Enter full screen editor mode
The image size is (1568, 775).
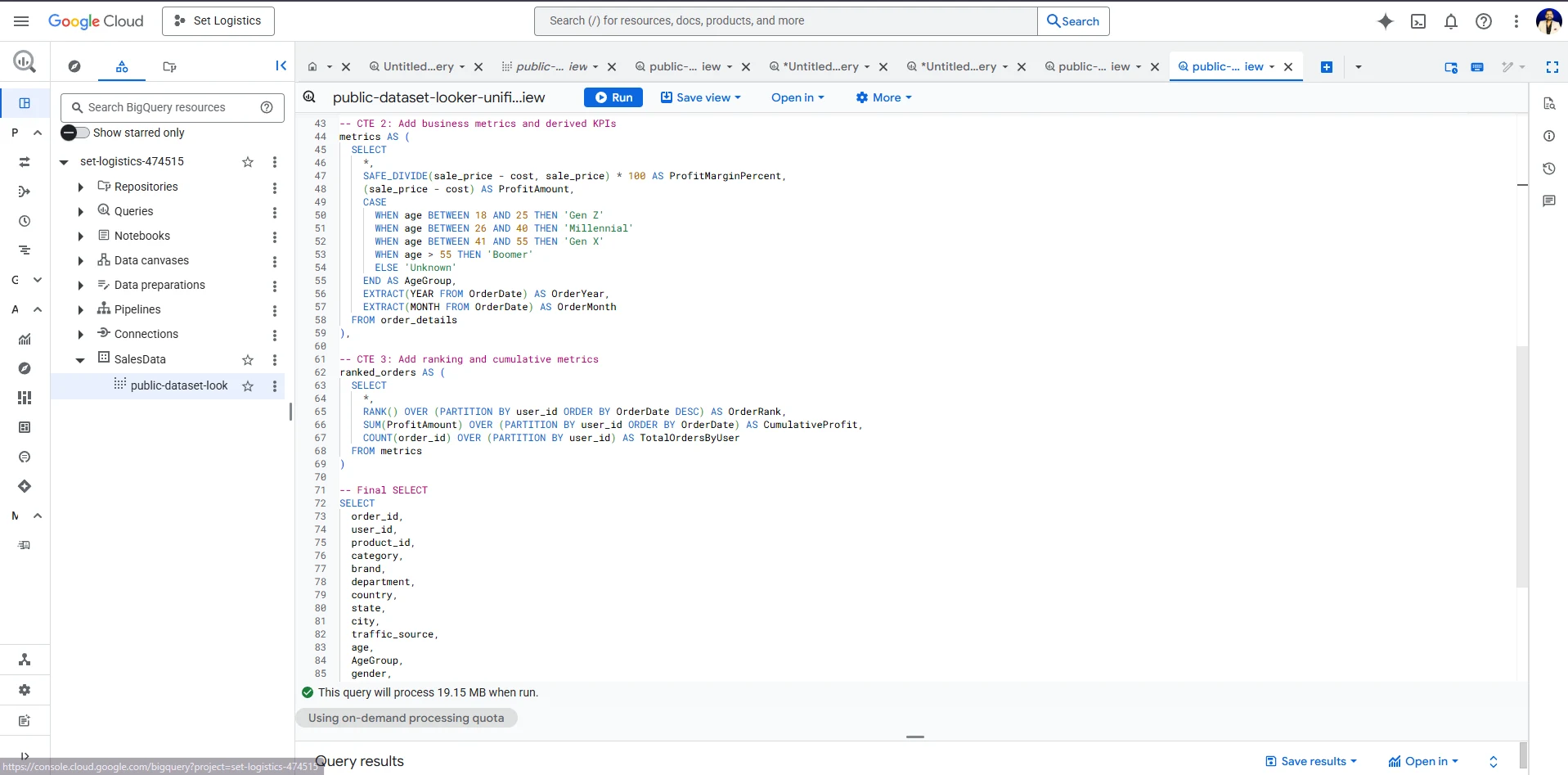[1552, 67]
